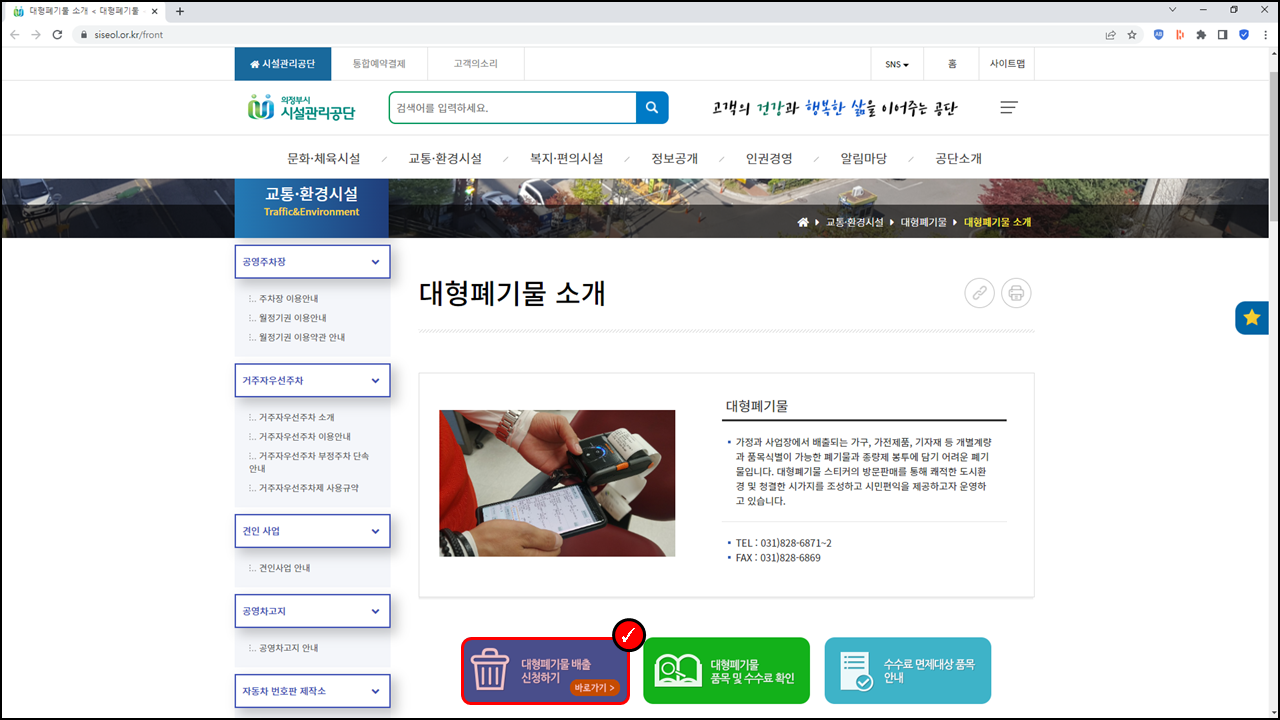The height and width of the screenshot is (720, 1280).
Task: Open 수수료 면제대상 품목 안내
Action: coord(908,671)
